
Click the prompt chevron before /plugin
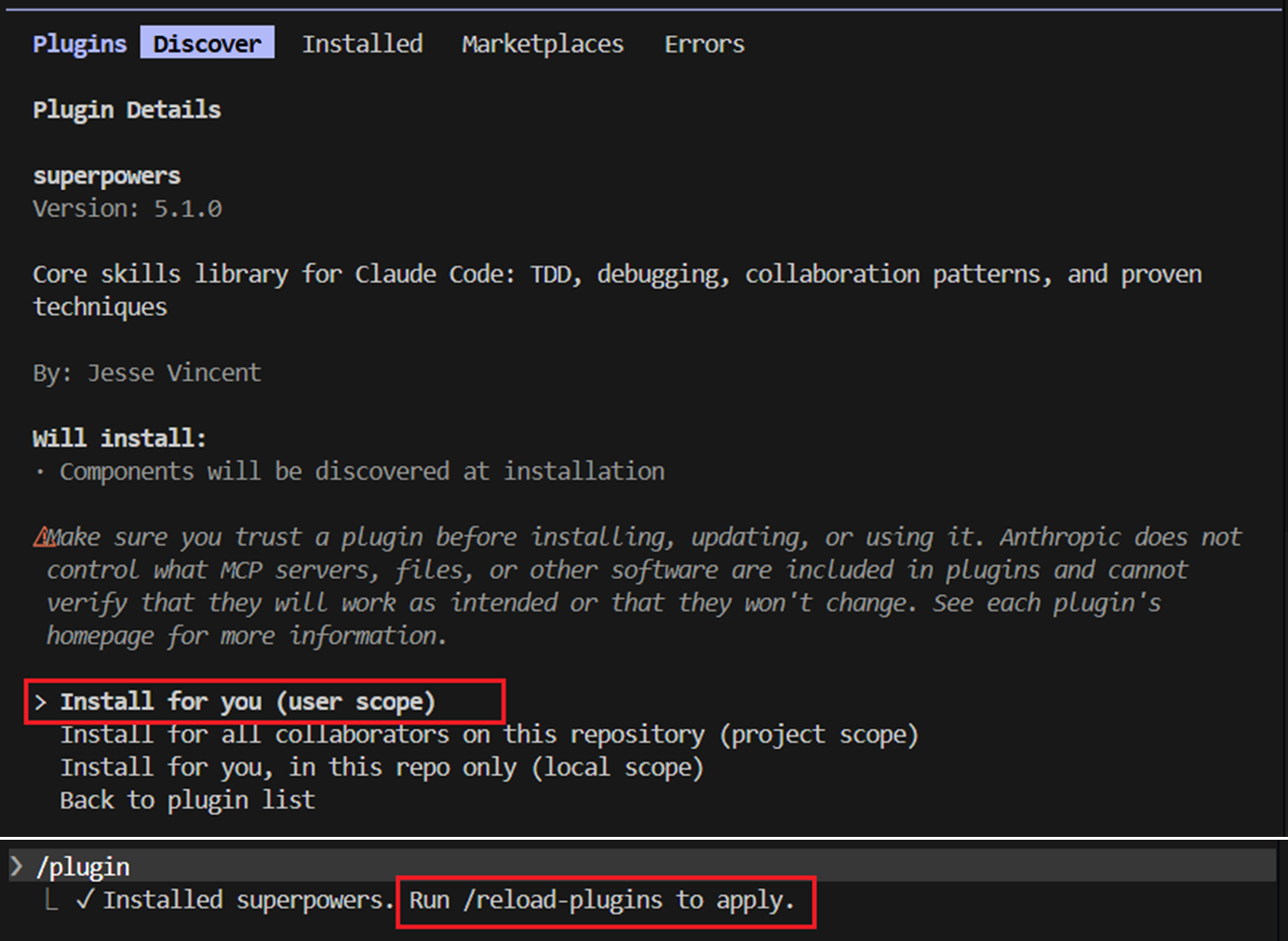(16, 866)
